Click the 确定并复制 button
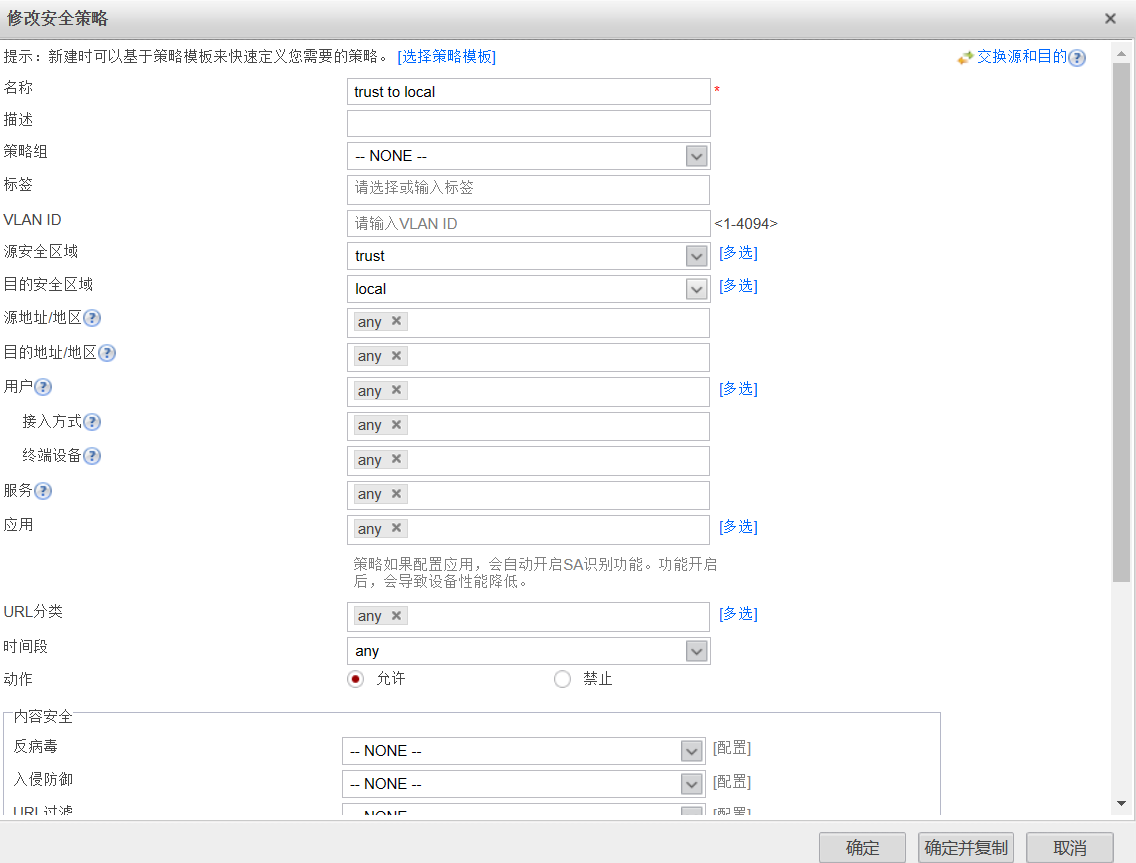The height and width of the screenshot is (863, 1136). [x=966, y=848]
